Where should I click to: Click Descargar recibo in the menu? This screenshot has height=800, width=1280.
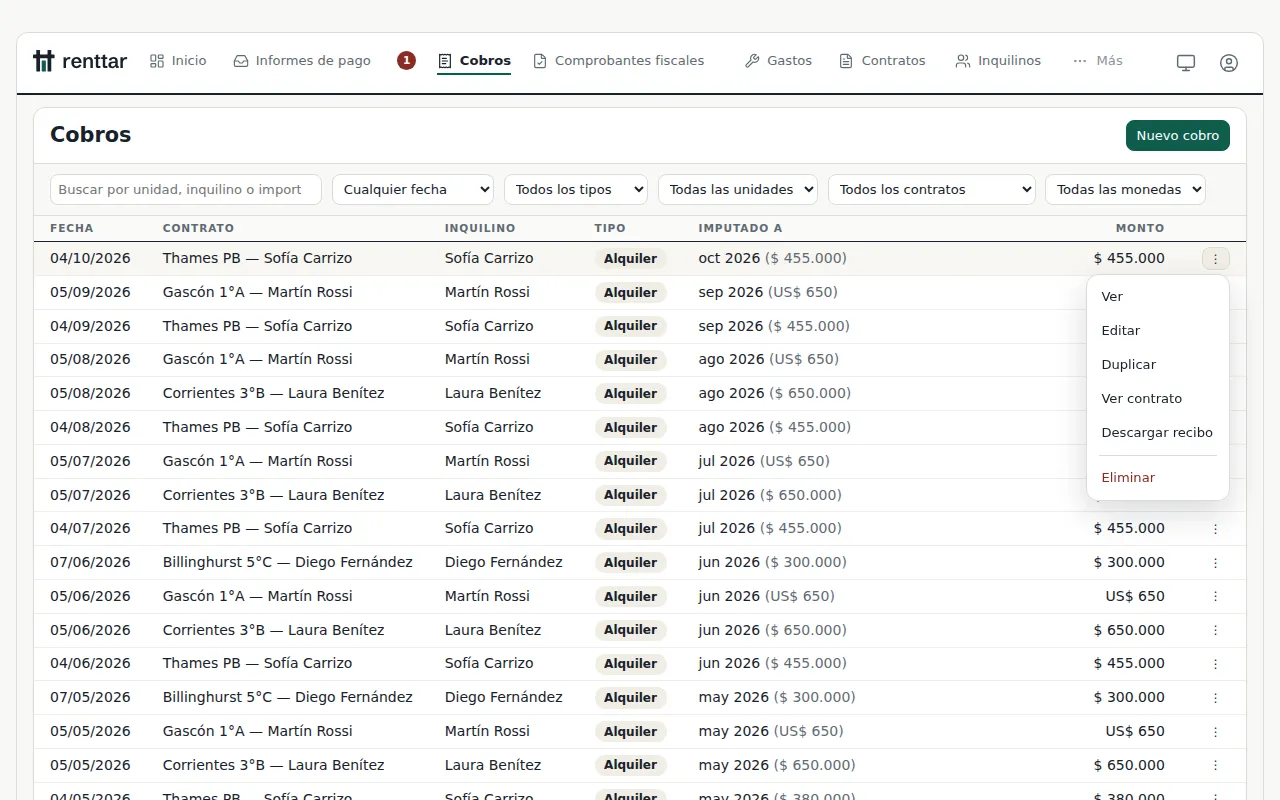pos(1158,433)
